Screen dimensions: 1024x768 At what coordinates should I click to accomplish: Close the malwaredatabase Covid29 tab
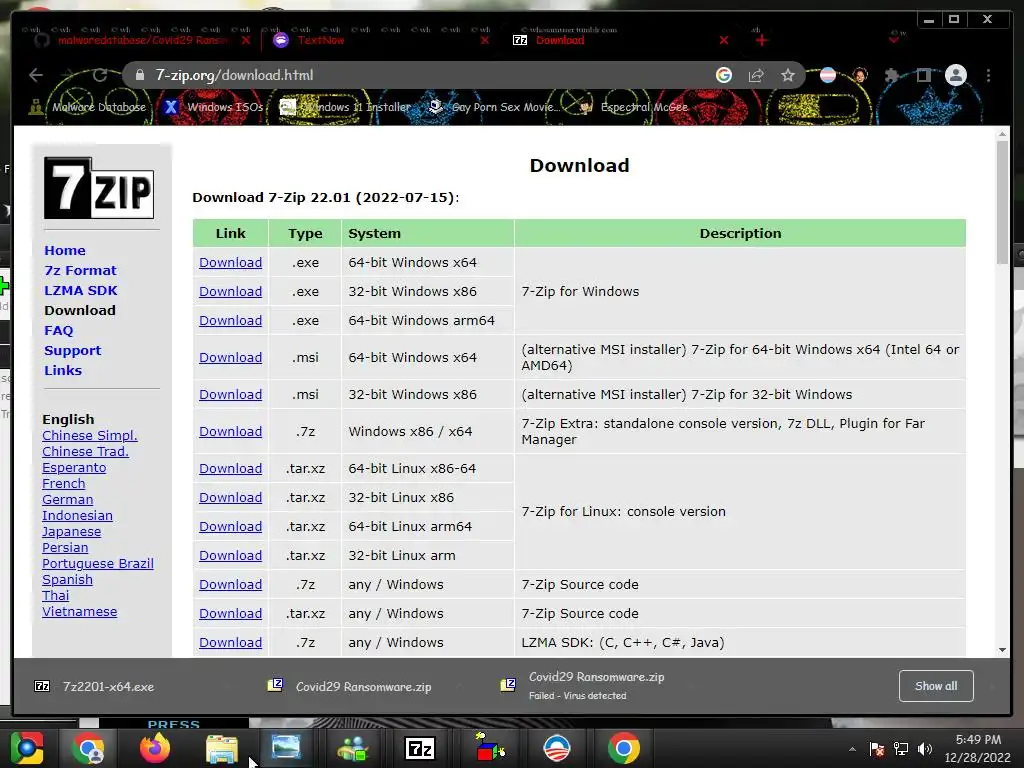tap(246, 40)
